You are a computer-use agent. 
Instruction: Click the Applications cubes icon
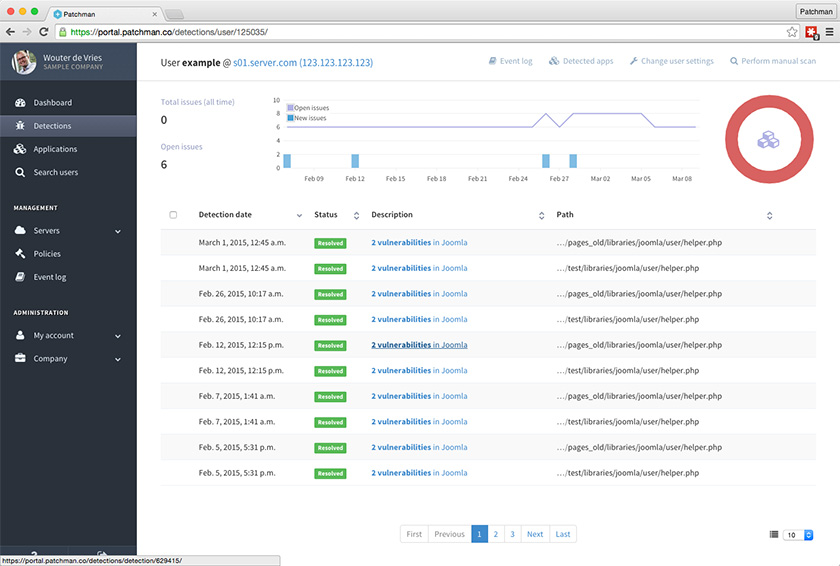[x=21, y=149]
